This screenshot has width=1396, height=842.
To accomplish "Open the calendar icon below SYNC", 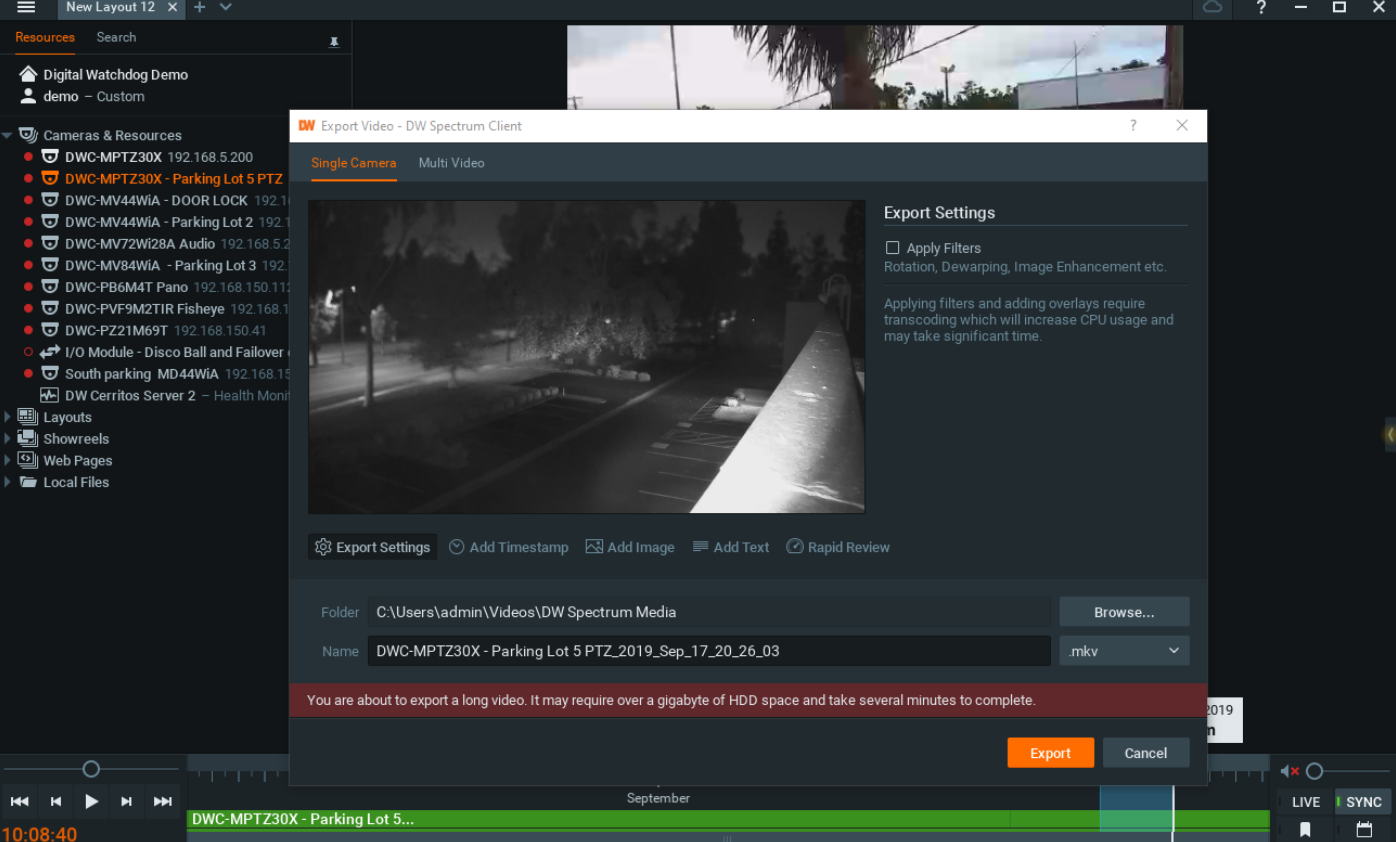I will point(1364,829).
